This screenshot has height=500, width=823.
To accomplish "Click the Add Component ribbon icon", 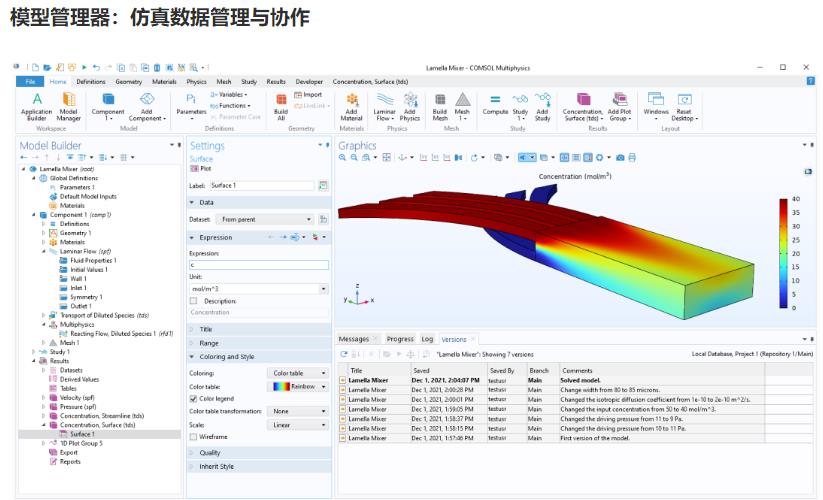I will (x=147, y=100).
